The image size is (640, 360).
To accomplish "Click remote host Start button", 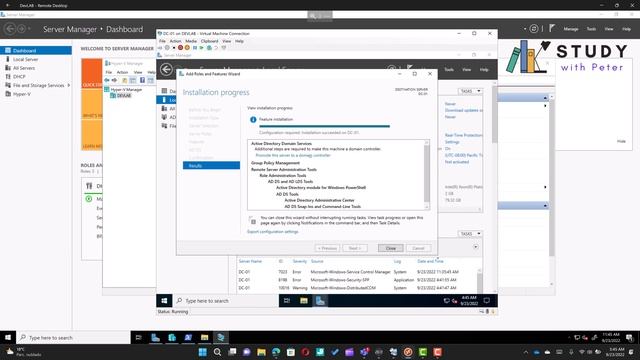I will click(8, 338).
